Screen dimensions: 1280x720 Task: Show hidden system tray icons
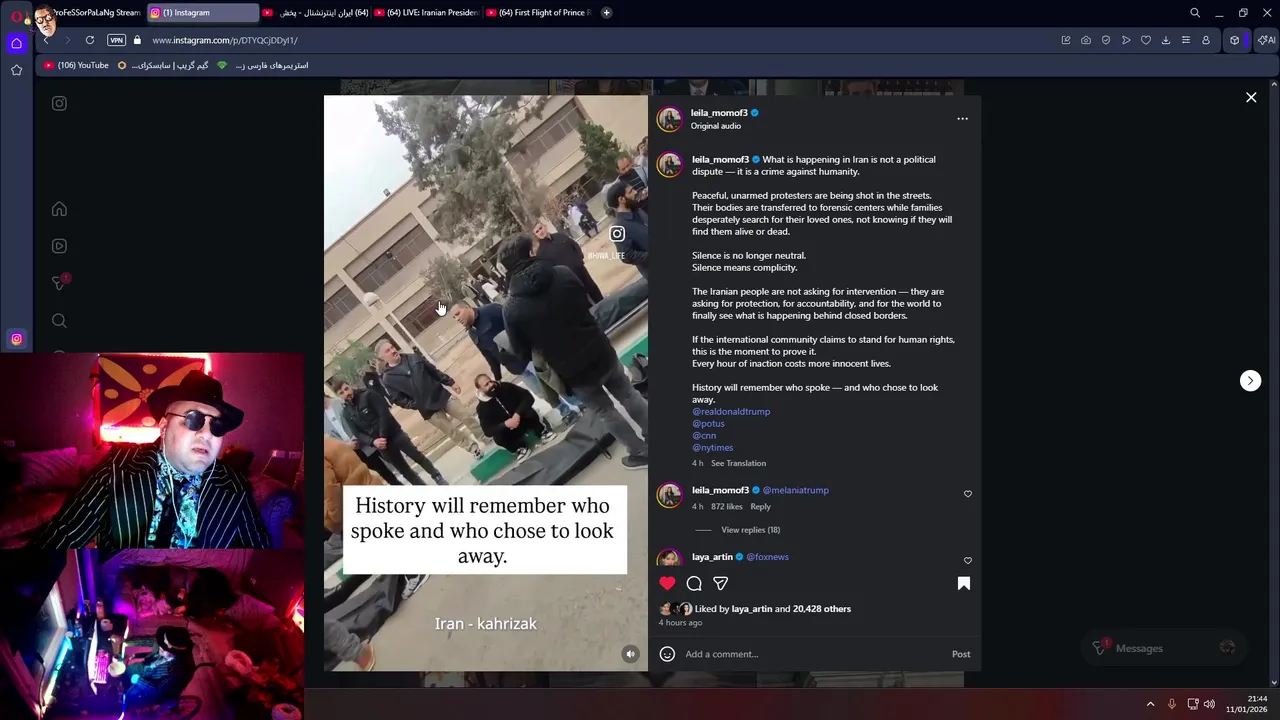[1150, 704]
